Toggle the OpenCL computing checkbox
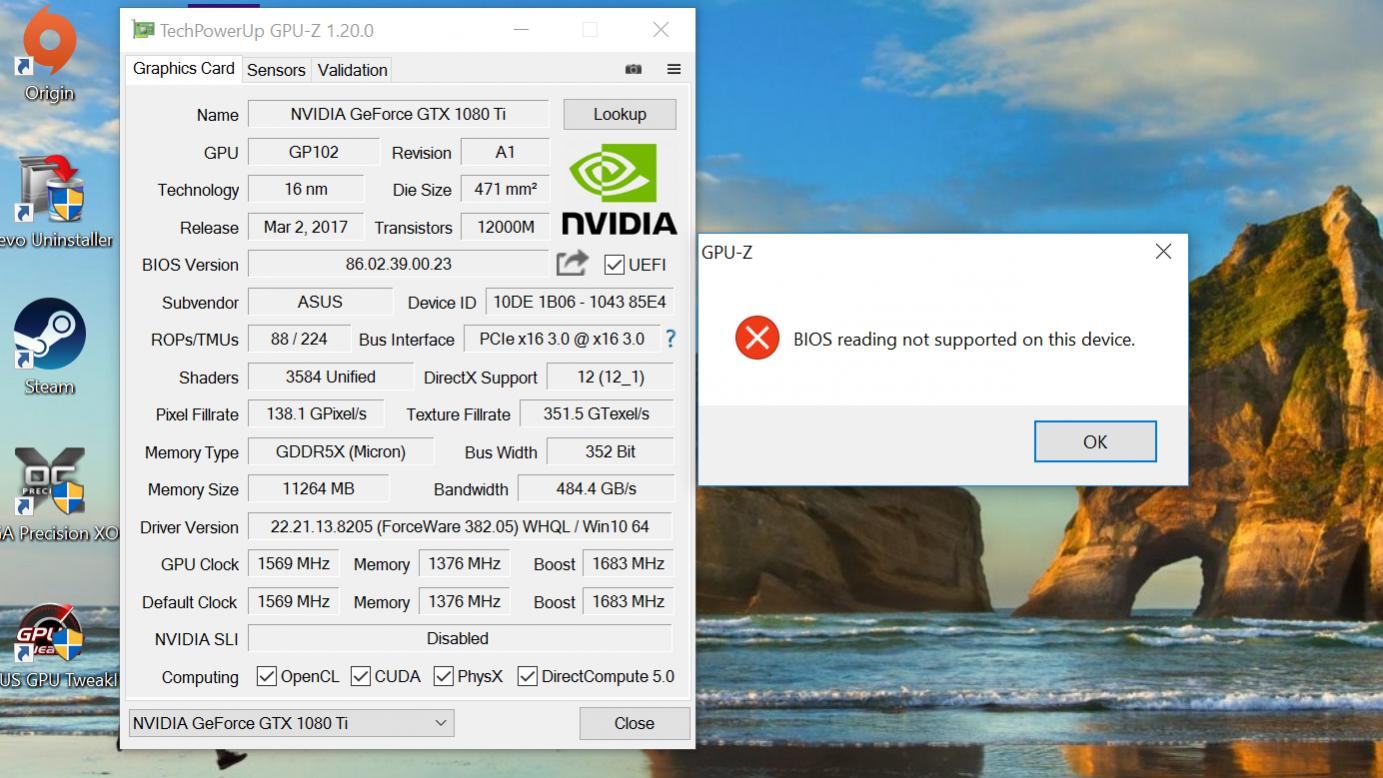Screen dimensions: 1383x778 (x=266, y=676)
